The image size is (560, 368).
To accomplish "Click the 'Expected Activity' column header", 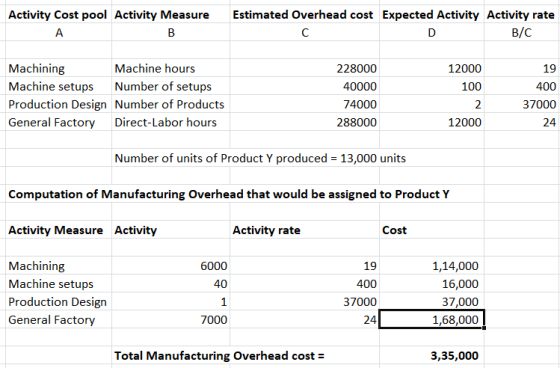I will click(x=430, y=15).
